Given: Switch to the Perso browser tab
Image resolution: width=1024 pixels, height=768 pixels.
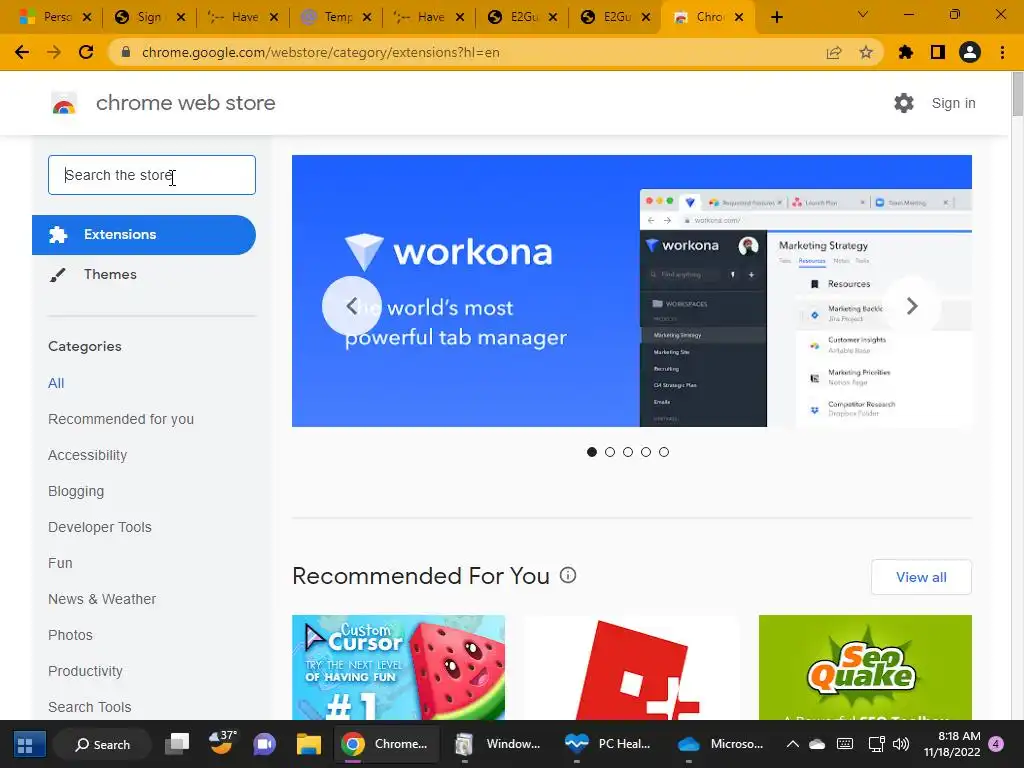Looking at the screenshot, I should point(56,17).
